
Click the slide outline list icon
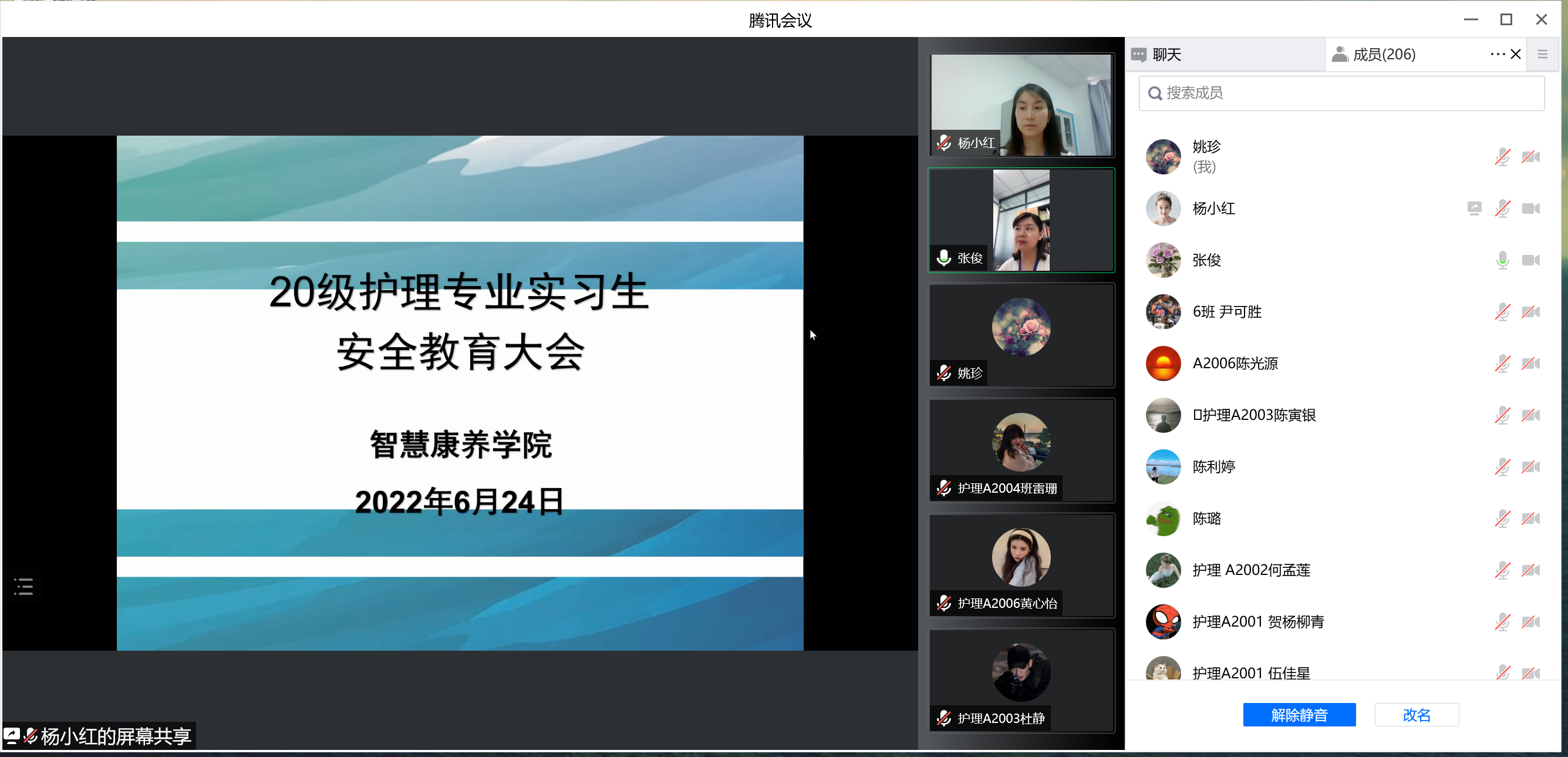[x=23, y=587]
